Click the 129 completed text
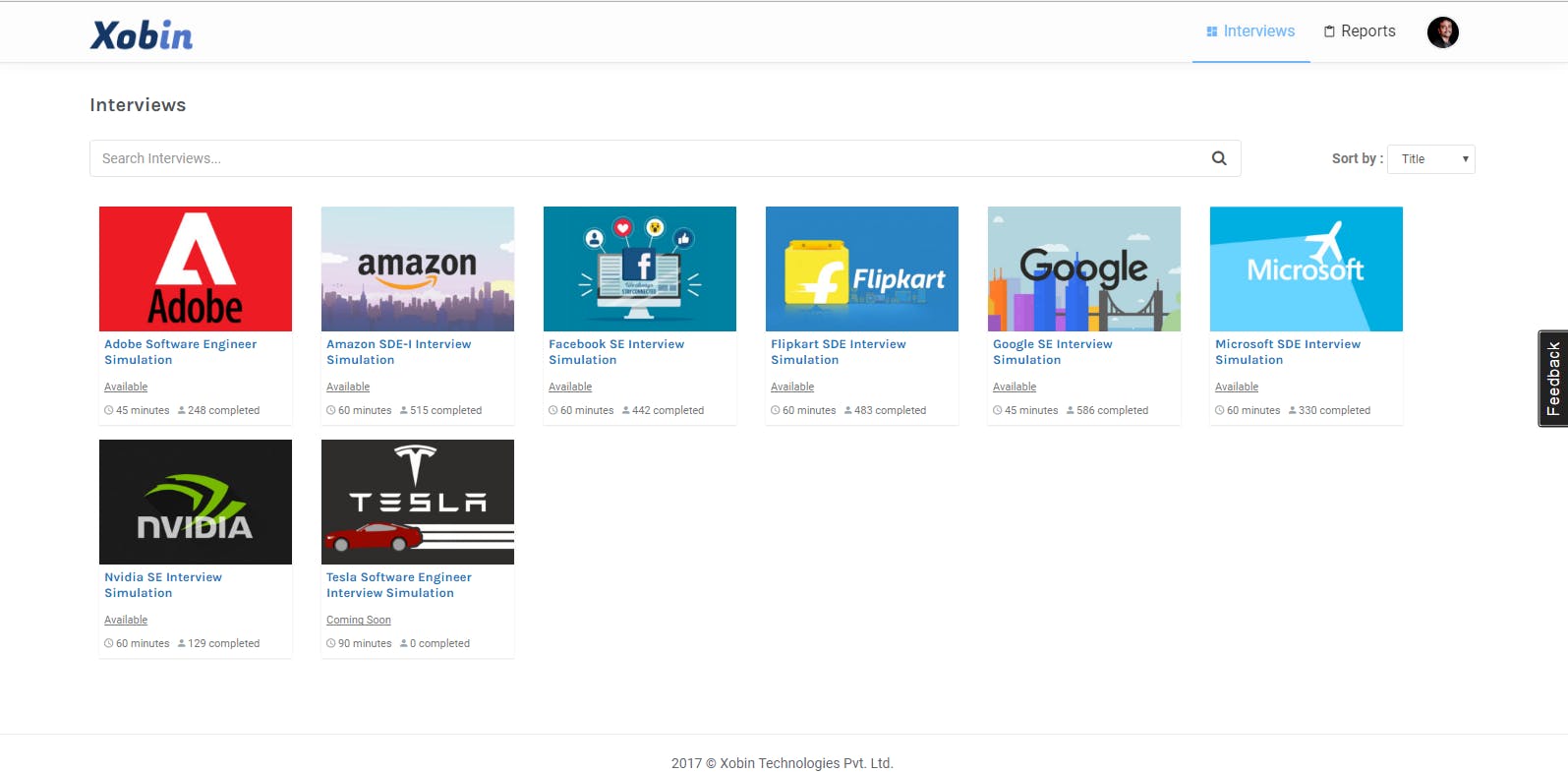Screen dimensions: 1568x774 224,644
